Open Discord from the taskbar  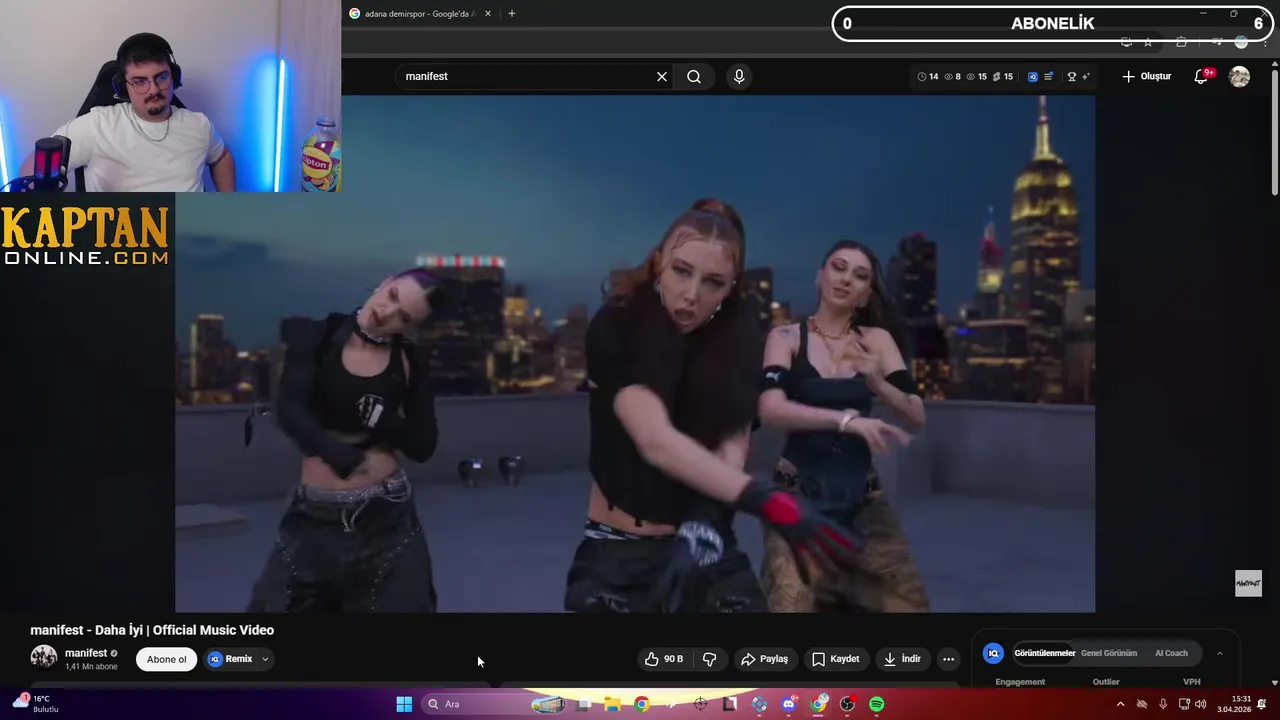(x=789, y=704)
